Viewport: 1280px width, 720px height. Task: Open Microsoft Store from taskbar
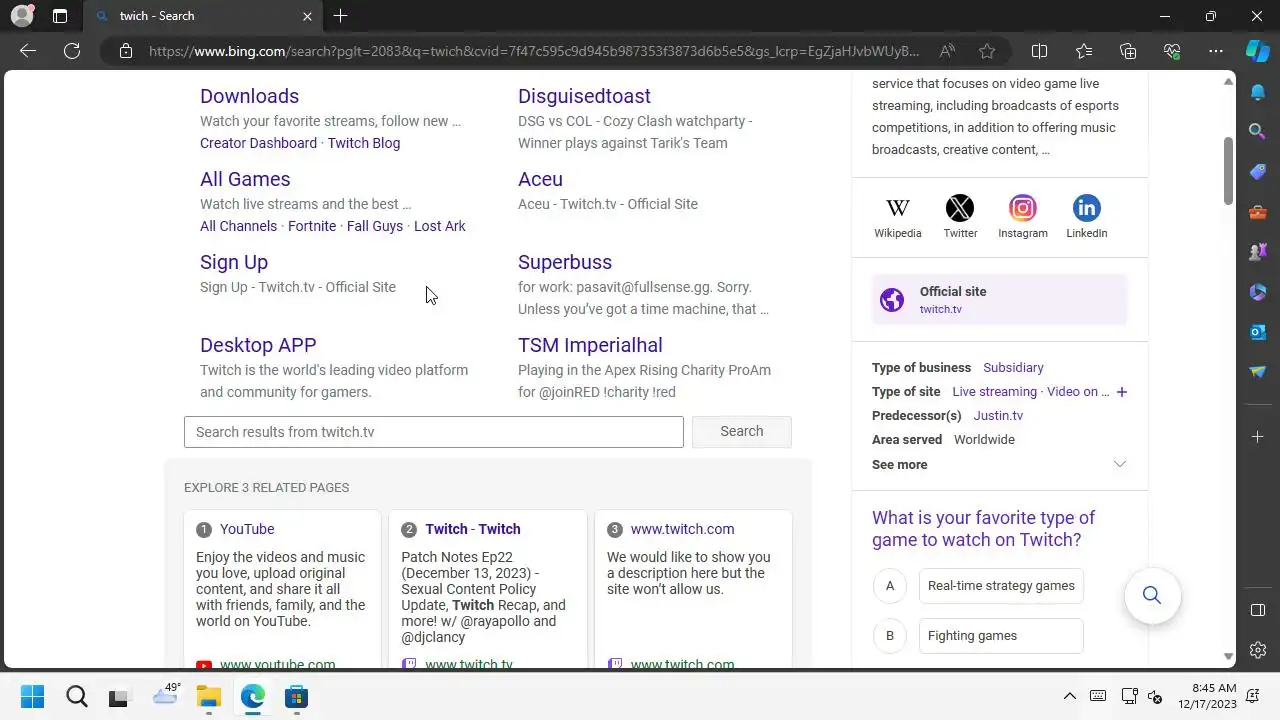(x=296, y=697)
